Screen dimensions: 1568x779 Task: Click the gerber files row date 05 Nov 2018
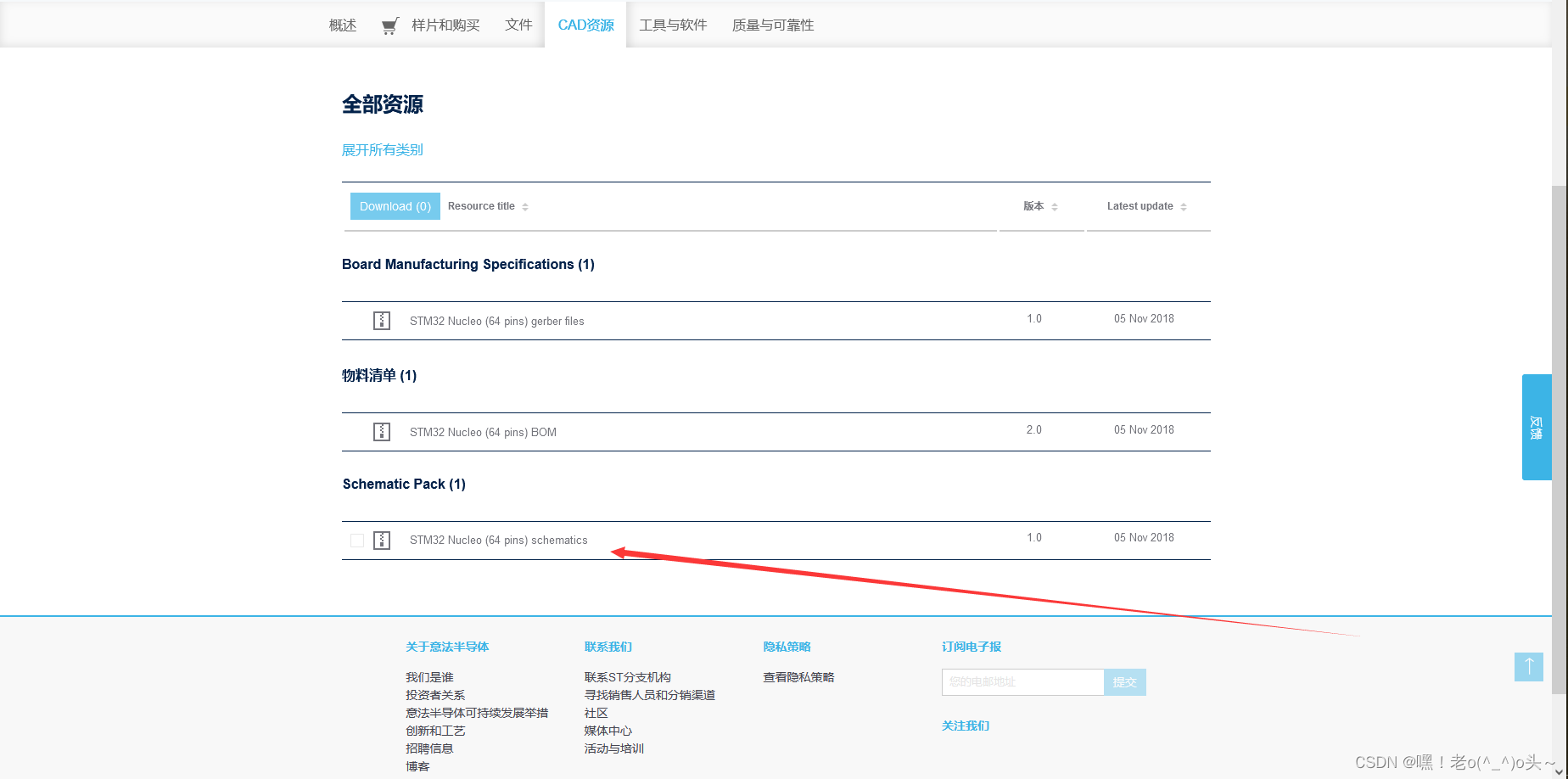[x=1144, y=319]
